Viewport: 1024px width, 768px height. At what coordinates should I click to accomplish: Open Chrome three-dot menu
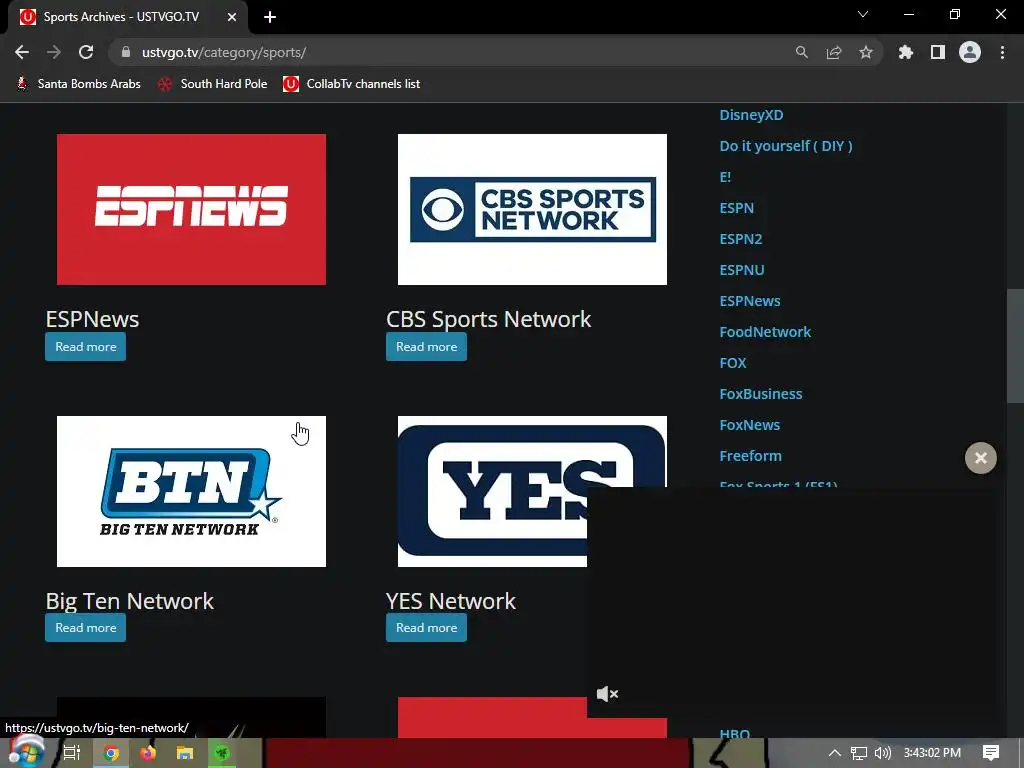[1002, 52]
